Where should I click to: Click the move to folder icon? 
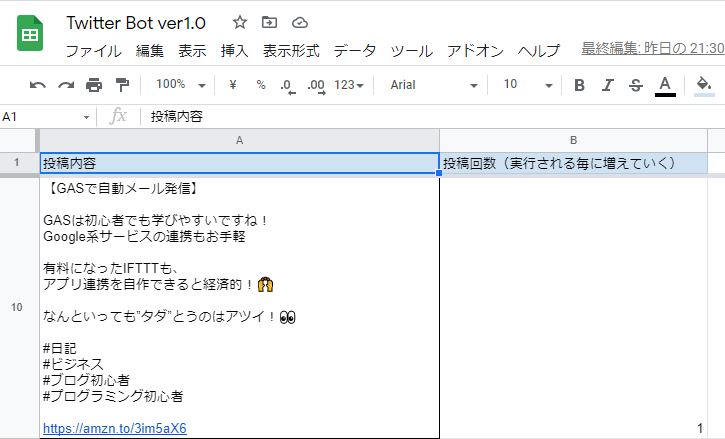pos(269,22)
